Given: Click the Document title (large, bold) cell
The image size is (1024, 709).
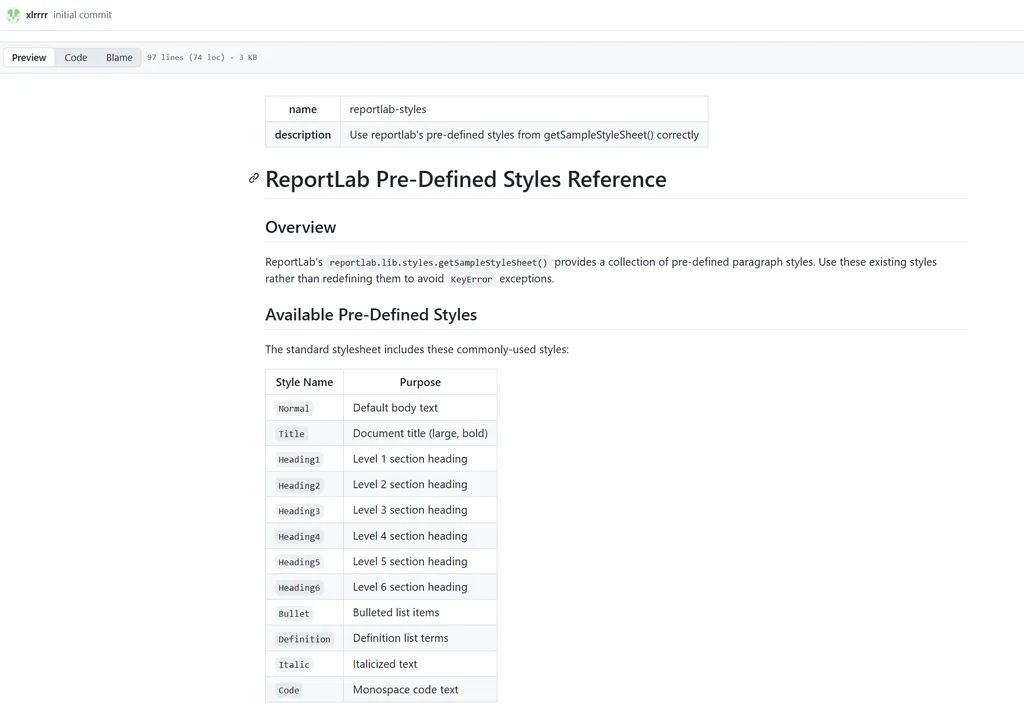Looking at the screenshot, I should coord(420,433).
